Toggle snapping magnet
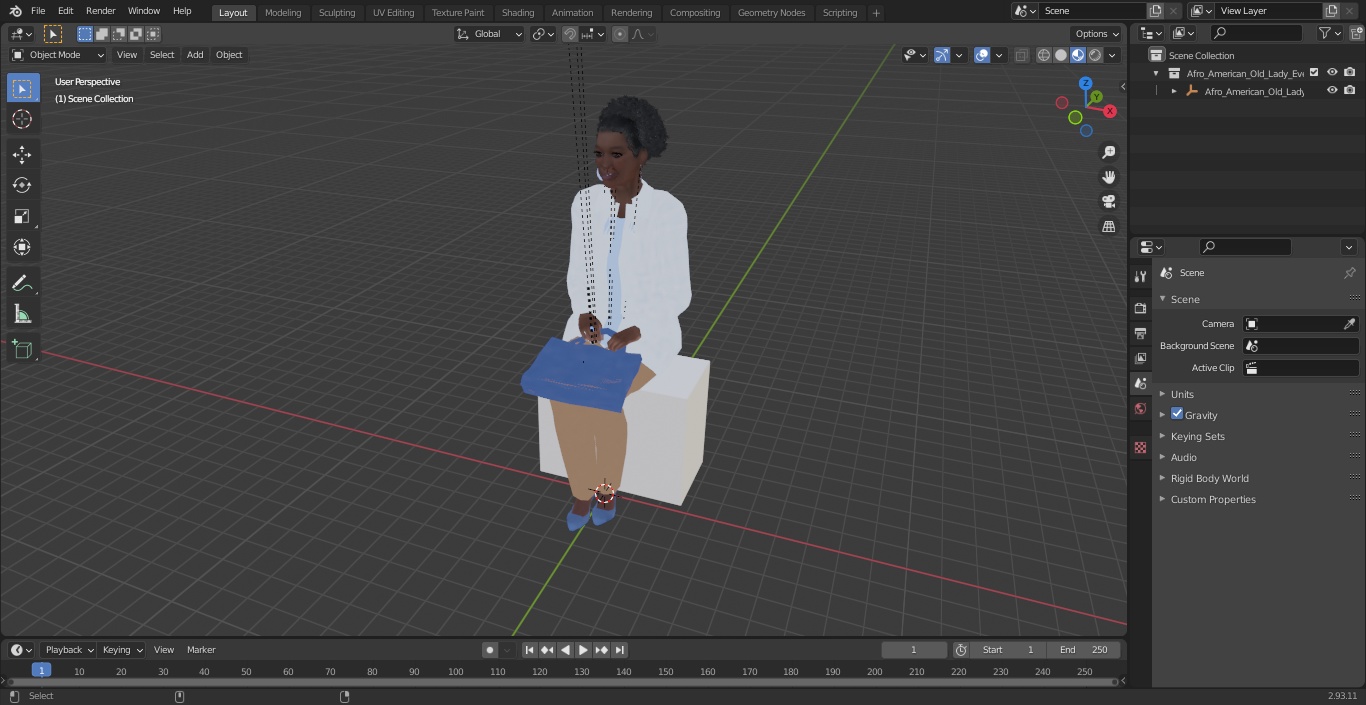 [x=570, y=34]
